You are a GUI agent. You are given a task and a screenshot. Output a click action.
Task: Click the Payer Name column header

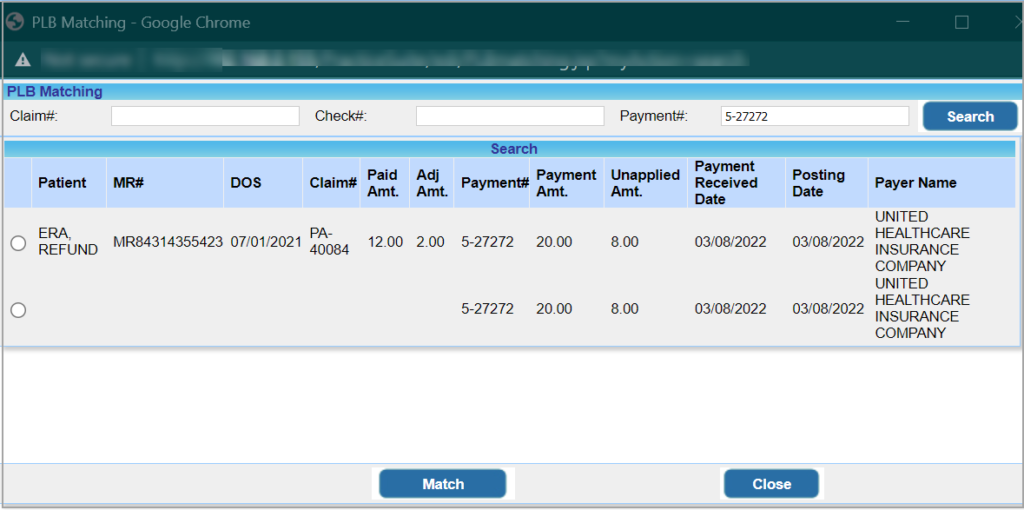pyautogui.click(x=915, y=183)
